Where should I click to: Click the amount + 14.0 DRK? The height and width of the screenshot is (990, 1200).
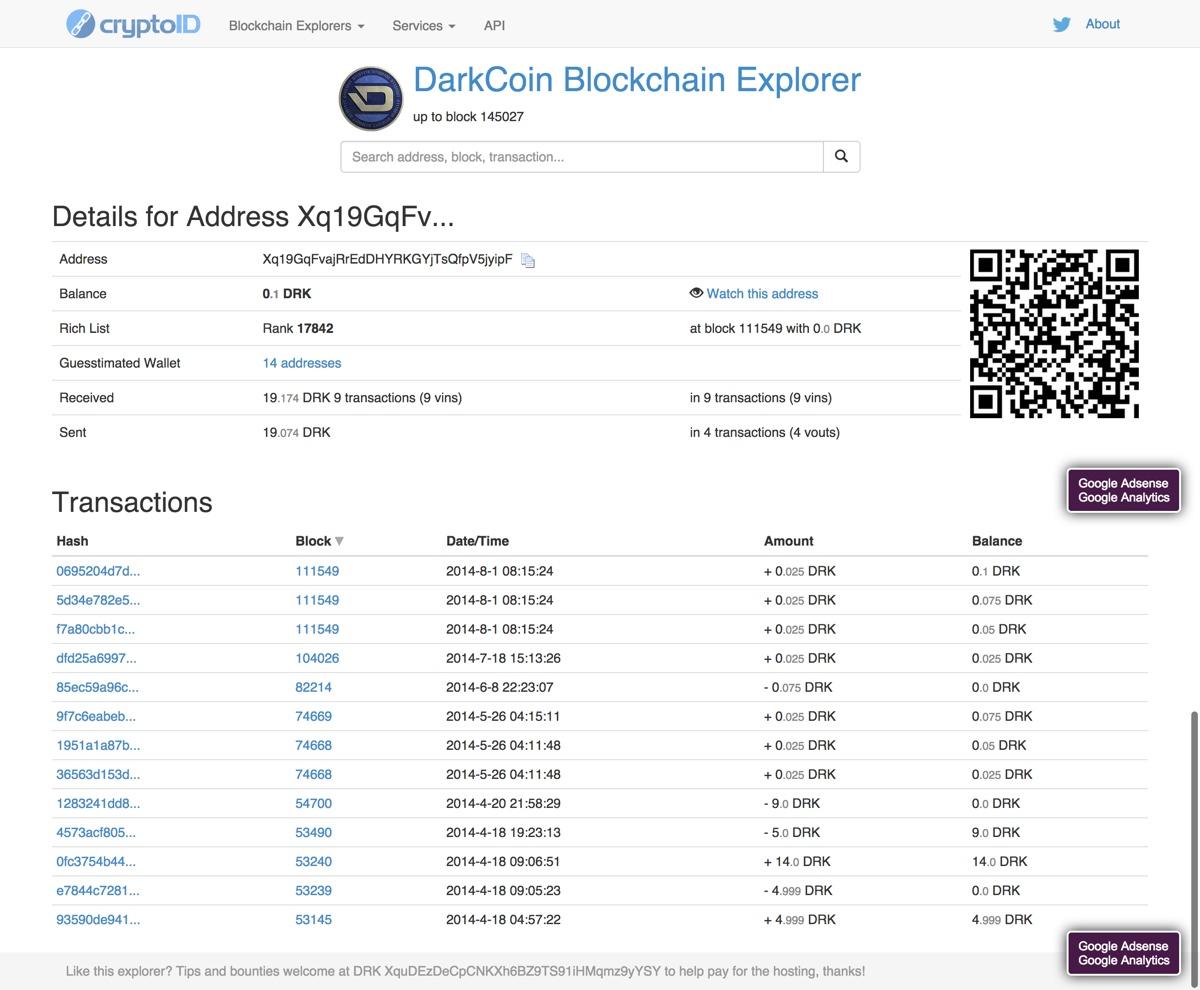(797, 861)
